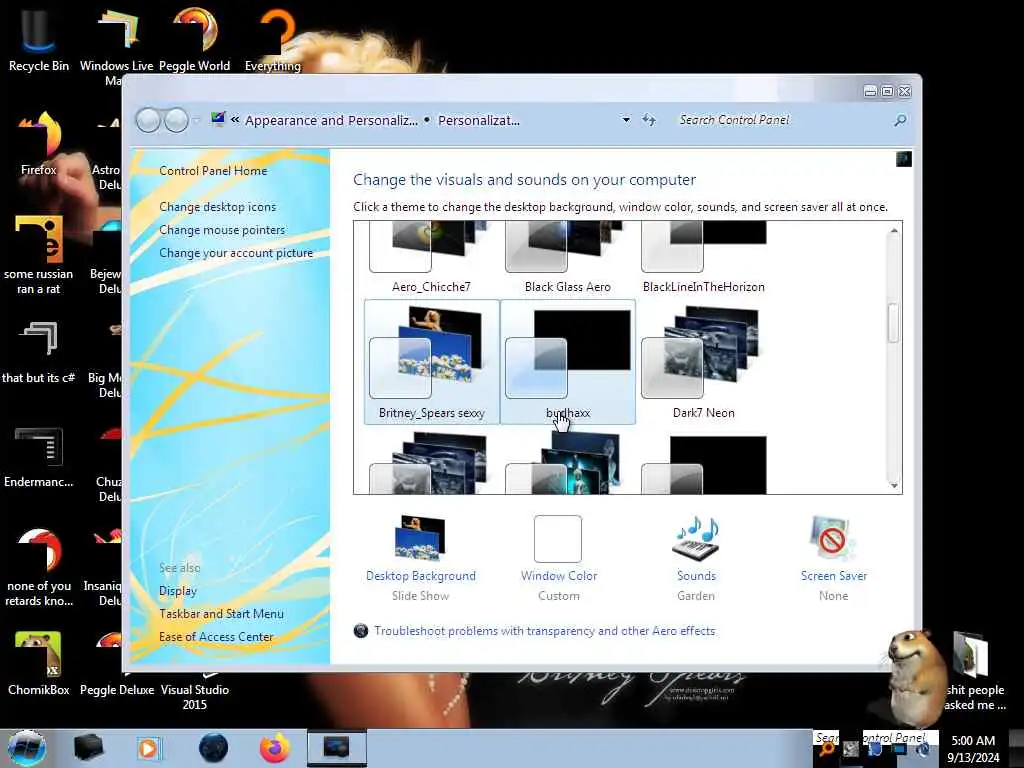Open the black folder taskbar icon
Screen dimensions: 1024x768
(88, 748)
